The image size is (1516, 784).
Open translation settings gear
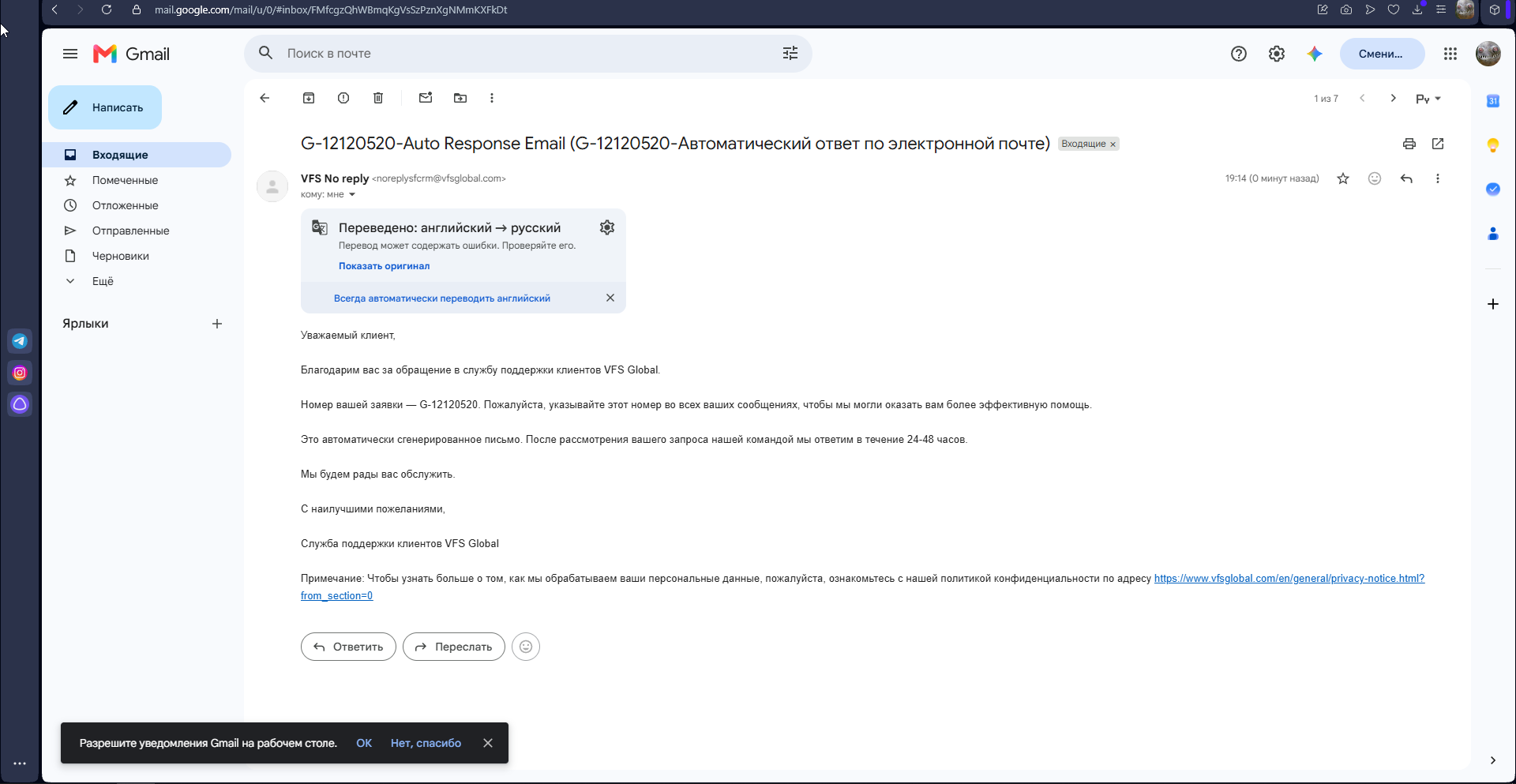[x=607, y=227]
